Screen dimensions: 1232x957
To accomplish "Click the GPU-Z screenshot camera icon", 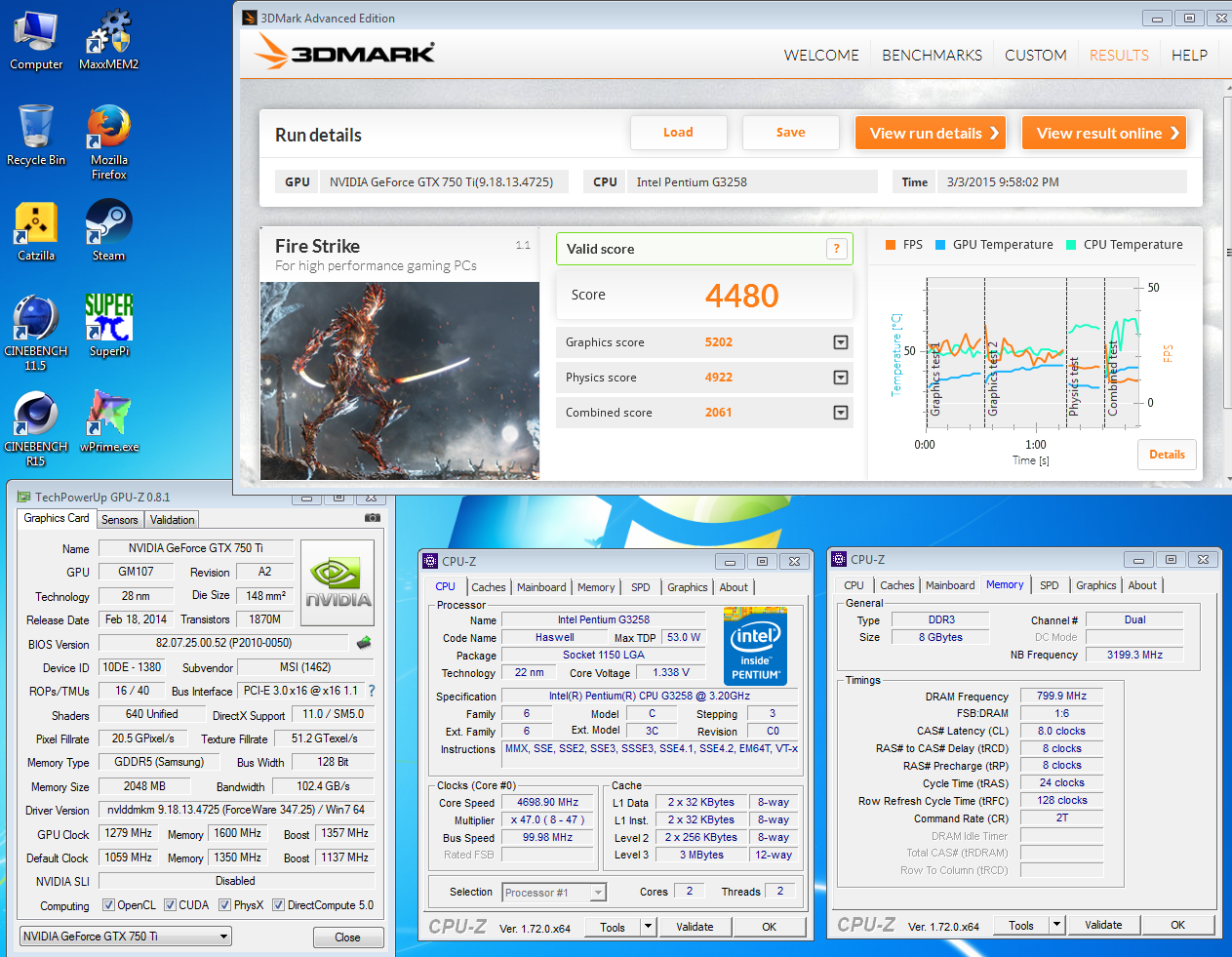I will point(372,517).
